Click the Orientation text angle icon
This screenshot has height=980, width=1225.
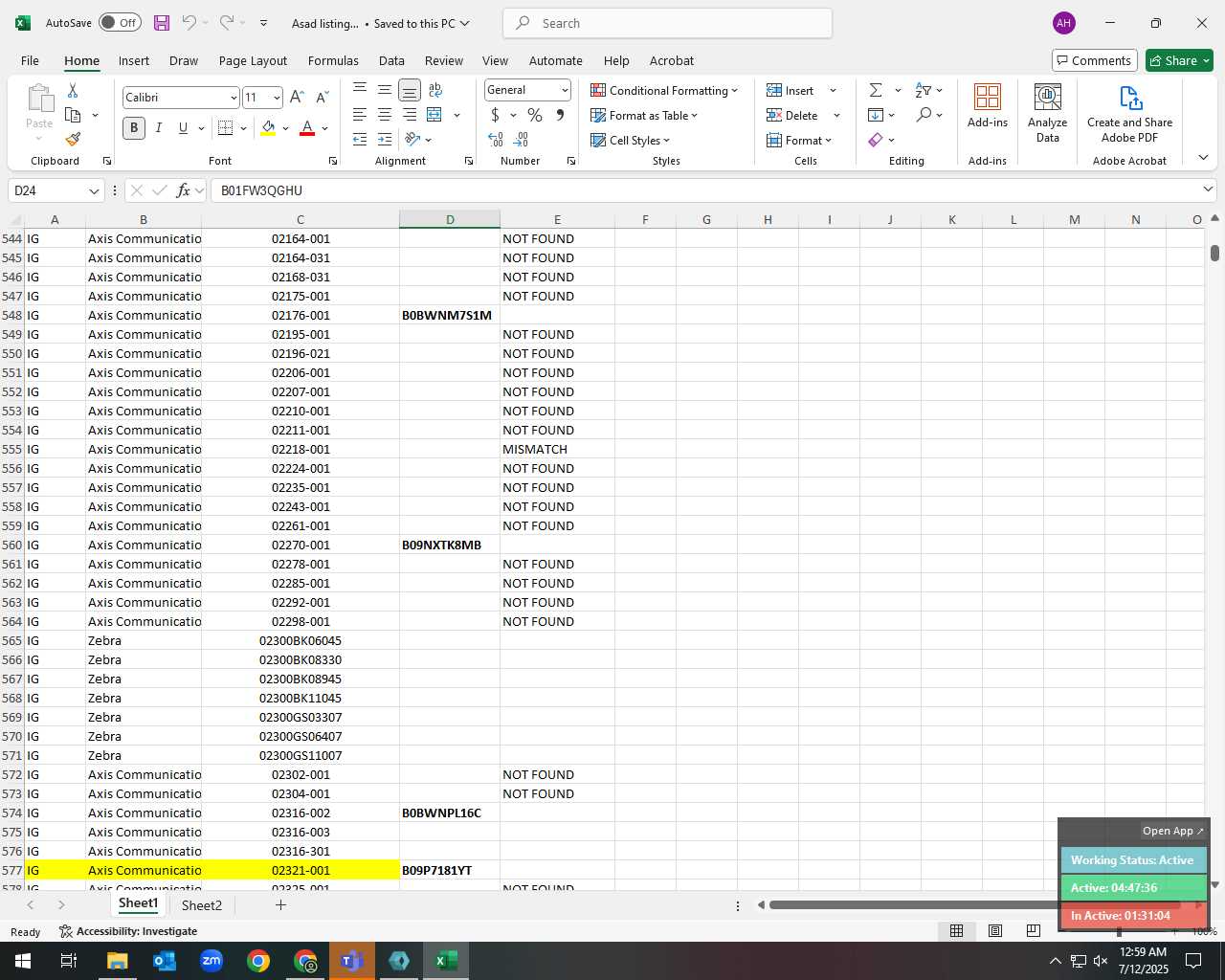click(412, 140)
